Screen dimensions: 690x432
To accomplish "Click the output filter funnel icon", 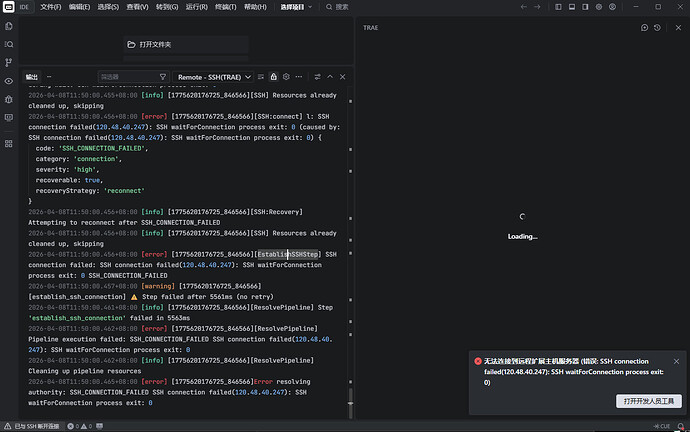I will click(163, 76).
